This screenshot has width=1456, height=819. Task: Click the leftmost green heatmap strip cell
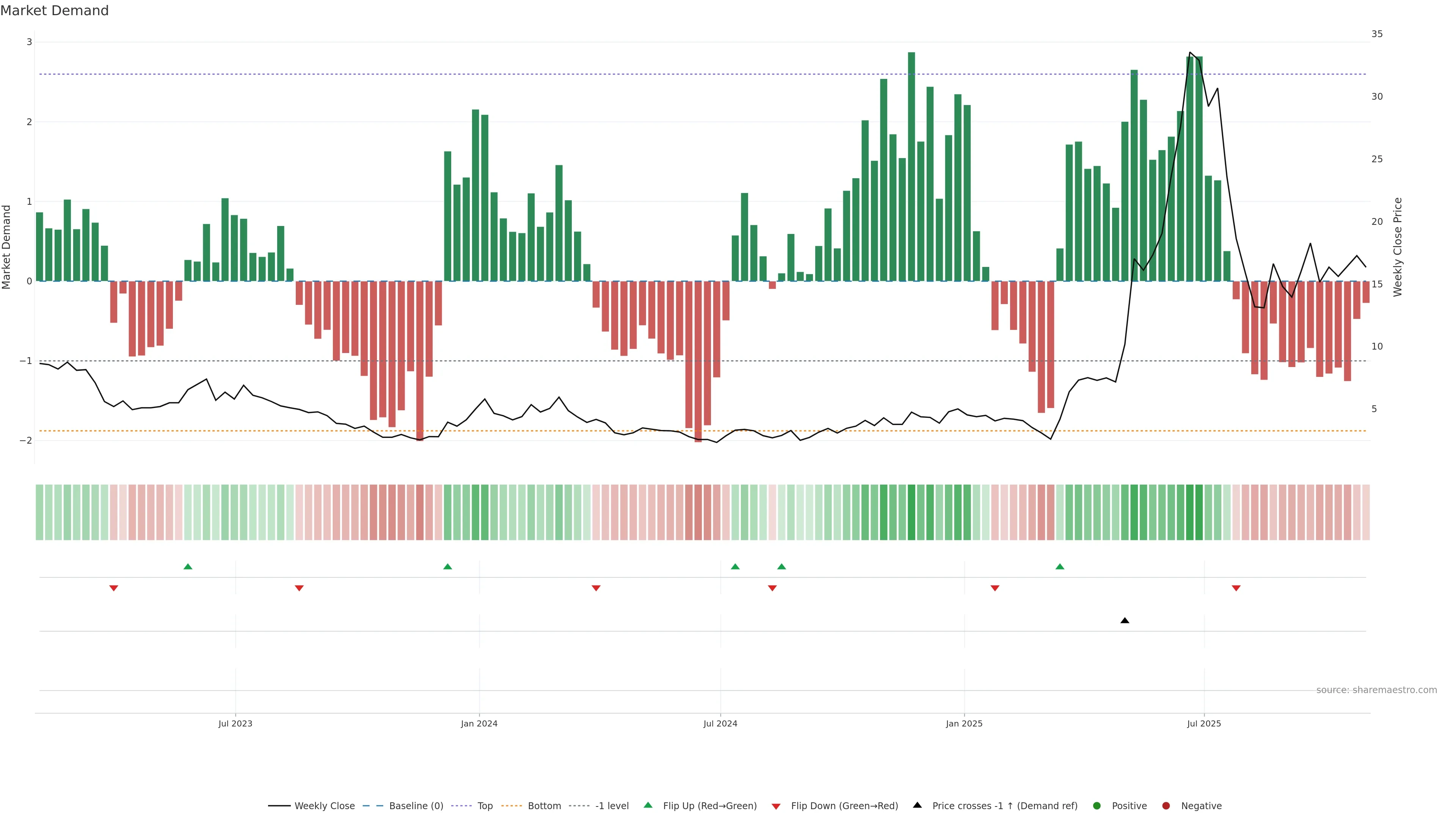pyautogui.click(x=39, y=512)
